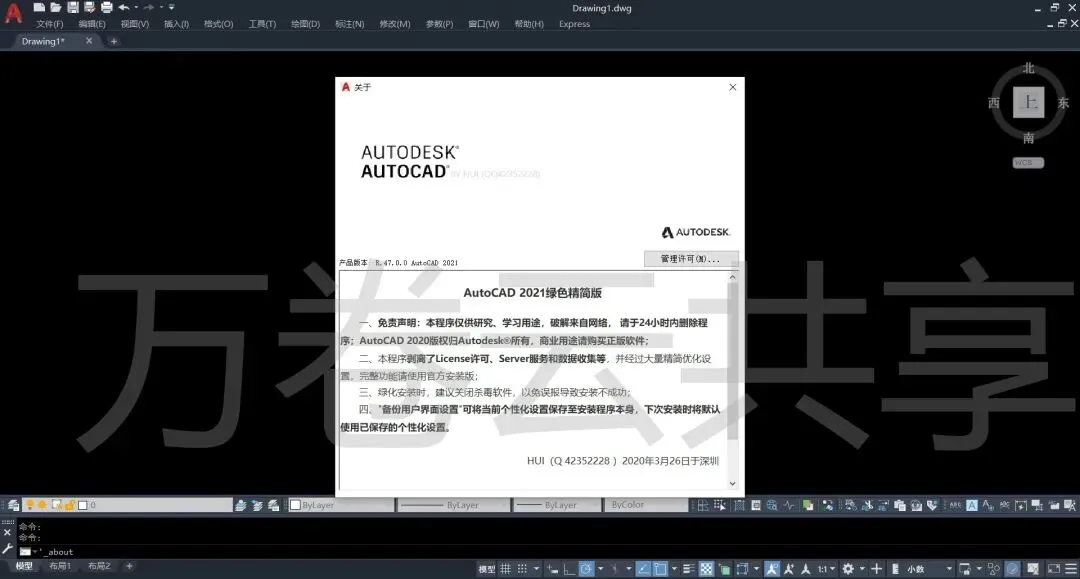Open the 插入(I) menu

(176, 24)
